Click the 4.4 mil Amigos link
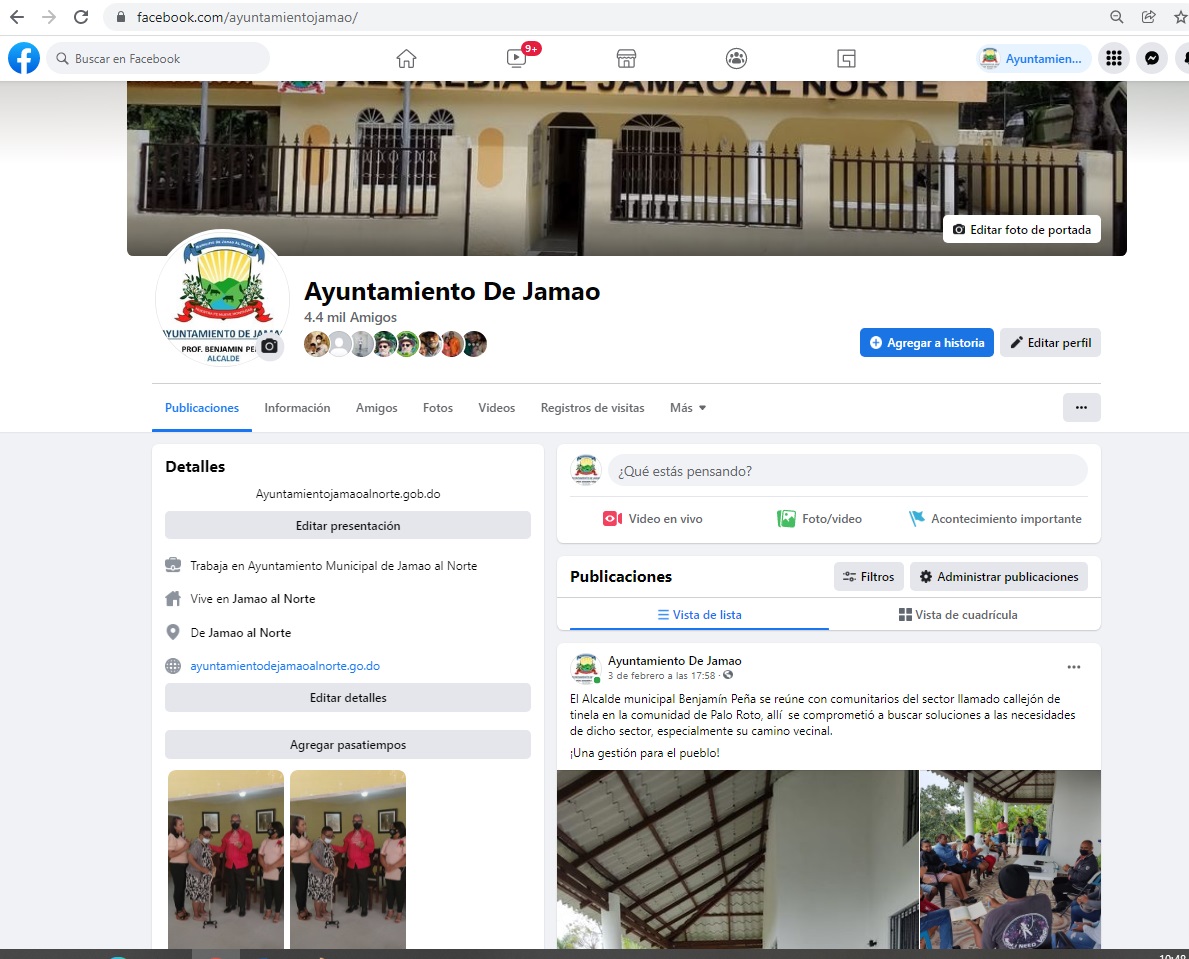The image size is (1189, 959). tap(350, 317)
